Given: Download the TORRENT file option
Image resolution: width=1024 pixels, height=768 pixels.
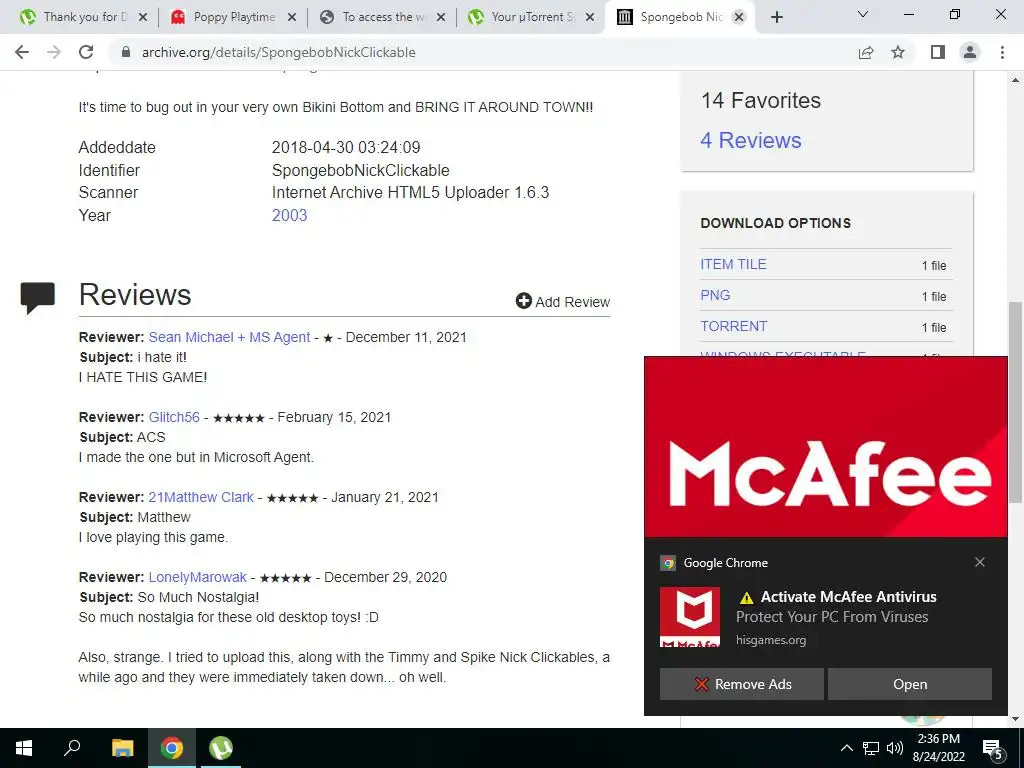Looking at the screenshot, I should (733, 326).
